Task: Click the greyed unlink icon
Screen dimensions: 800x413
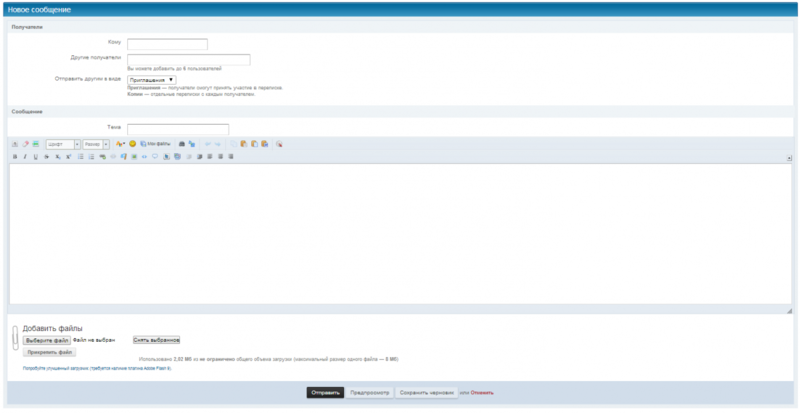Action: point(113,157)
